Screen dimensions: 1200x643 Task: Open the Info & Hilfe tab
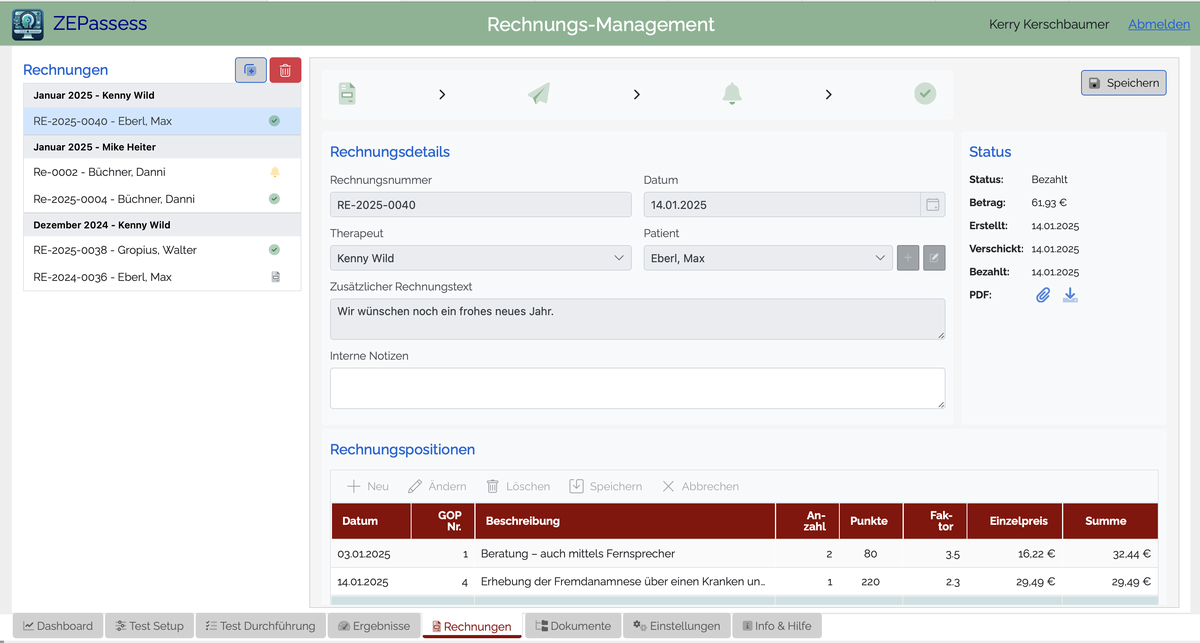[776, 626]
